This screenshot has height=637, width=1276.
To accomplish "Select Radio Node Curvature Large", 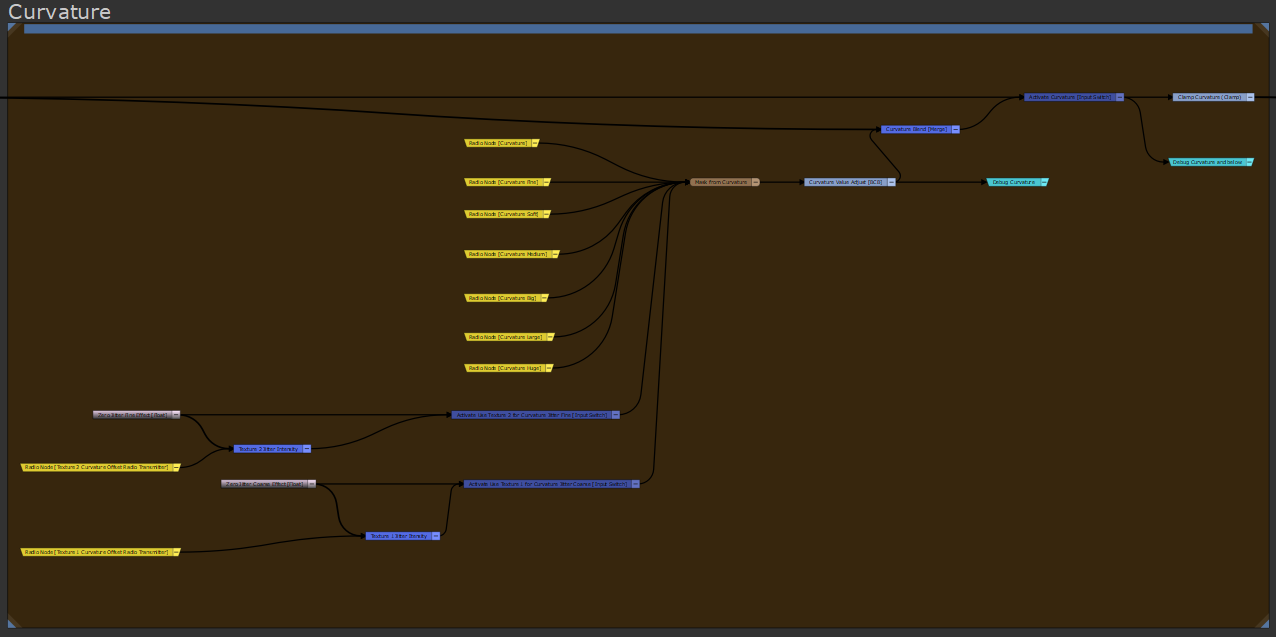I will (x=504, y=337).
